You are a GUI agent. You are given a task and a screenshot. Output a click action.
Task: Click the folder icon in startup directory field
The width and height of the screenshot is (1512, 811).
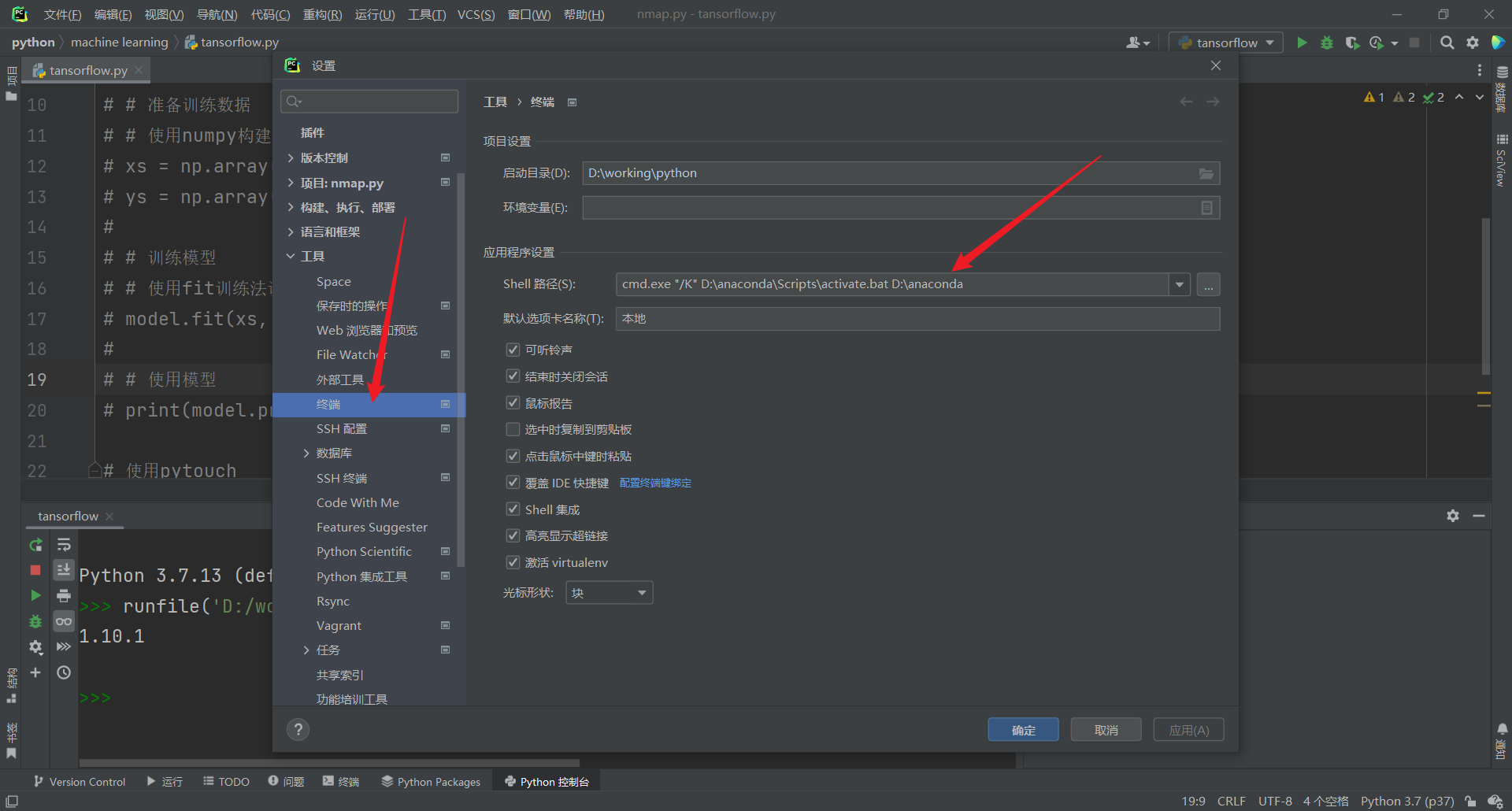click(1206, 173)
